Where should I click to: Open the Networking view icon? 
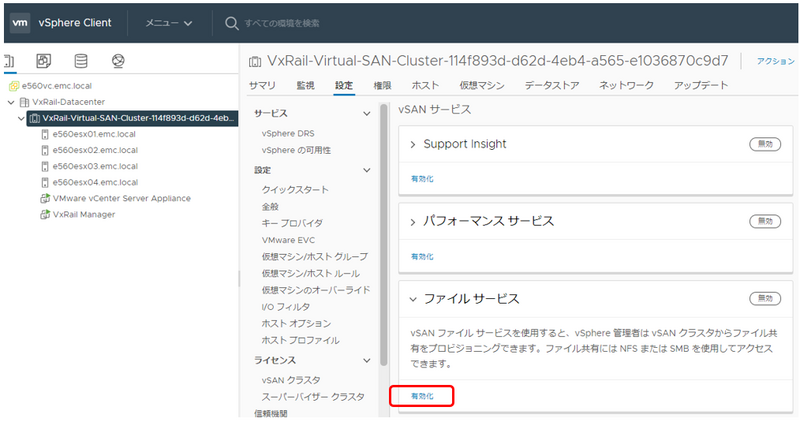click(x=118, y=61)
